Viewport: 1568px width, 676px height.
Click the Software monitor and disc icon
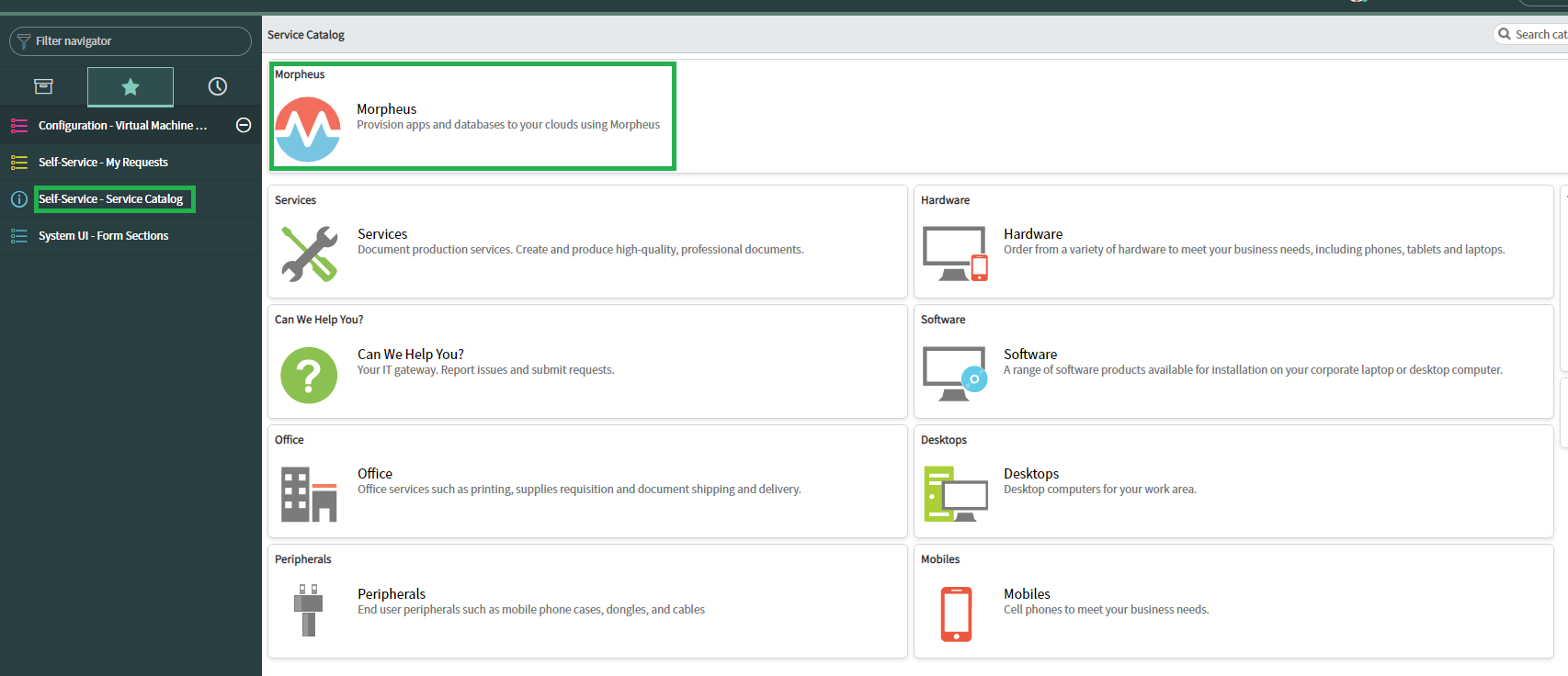coord(955,374)
